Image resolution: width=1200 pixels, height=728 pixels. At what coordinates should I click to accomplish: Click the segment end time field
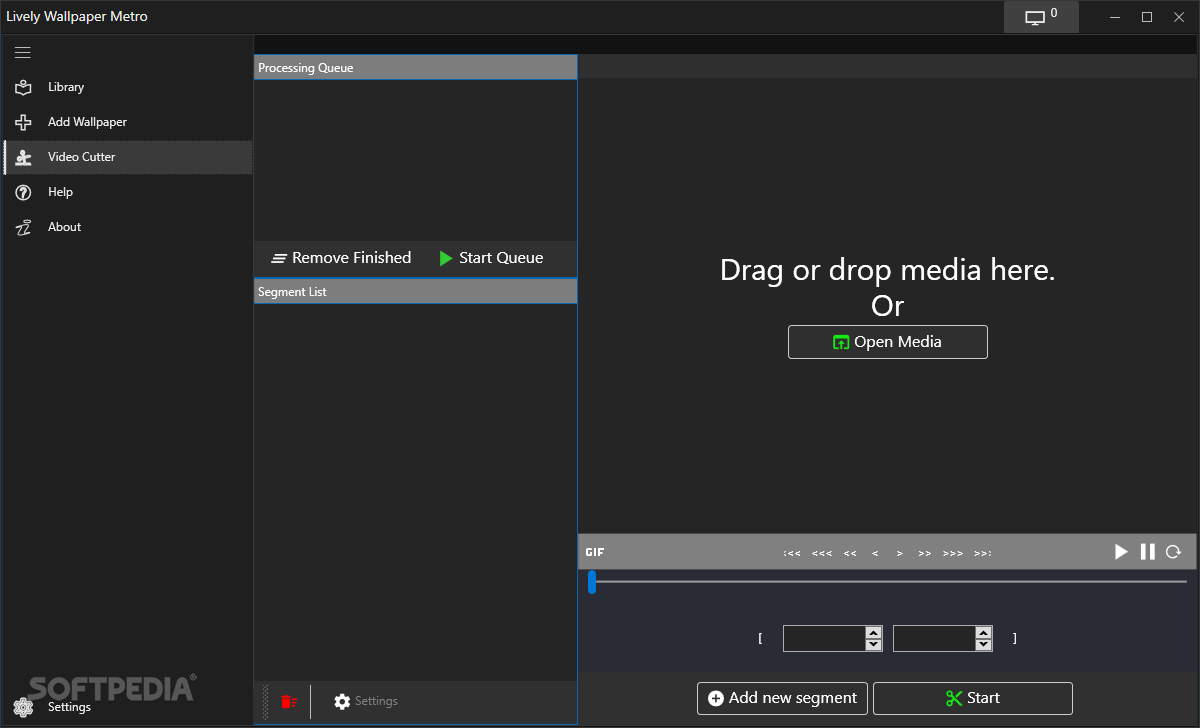click(934, 638)
